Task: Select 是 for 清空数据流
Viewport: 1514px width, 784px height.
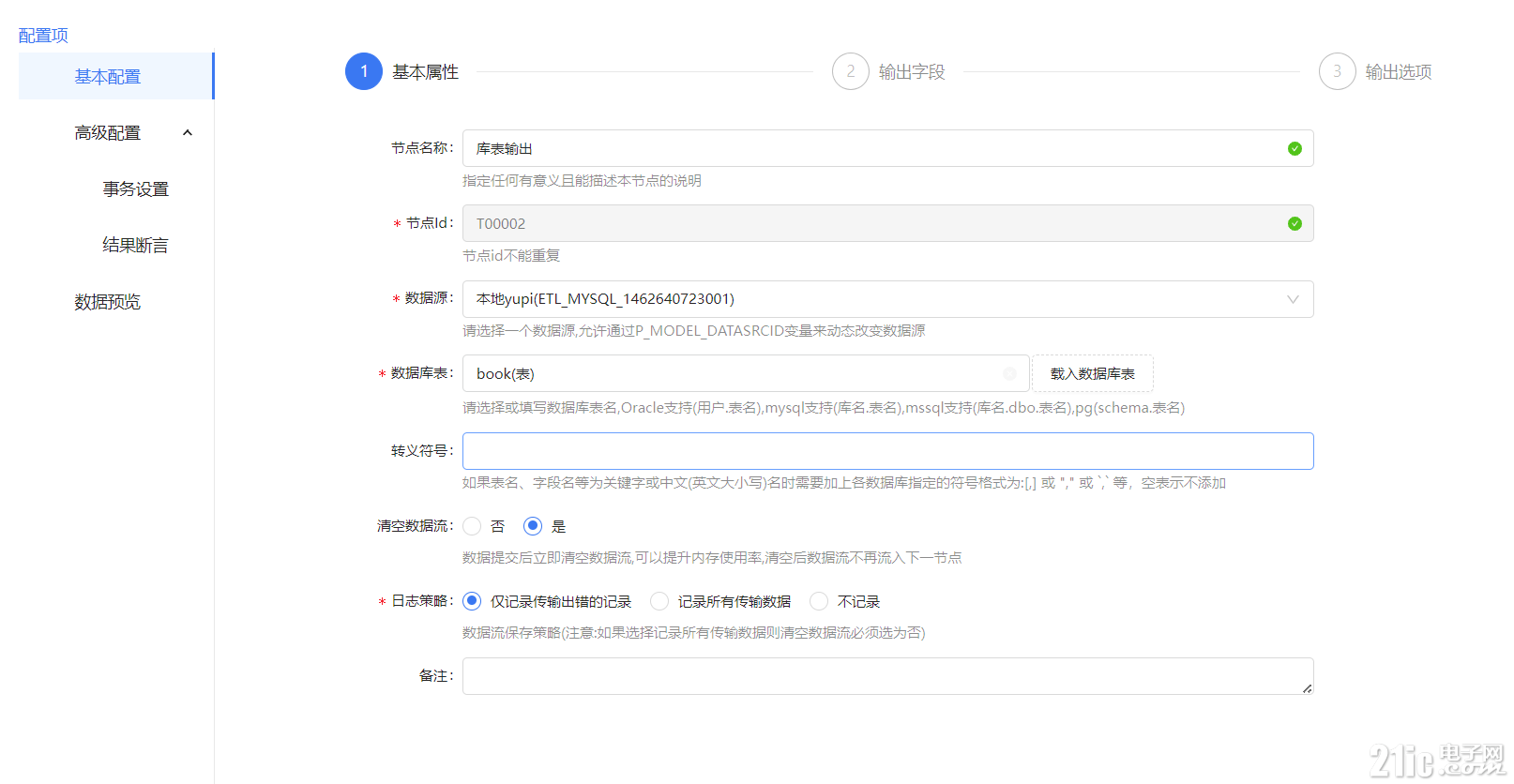Action: point(533,526)
